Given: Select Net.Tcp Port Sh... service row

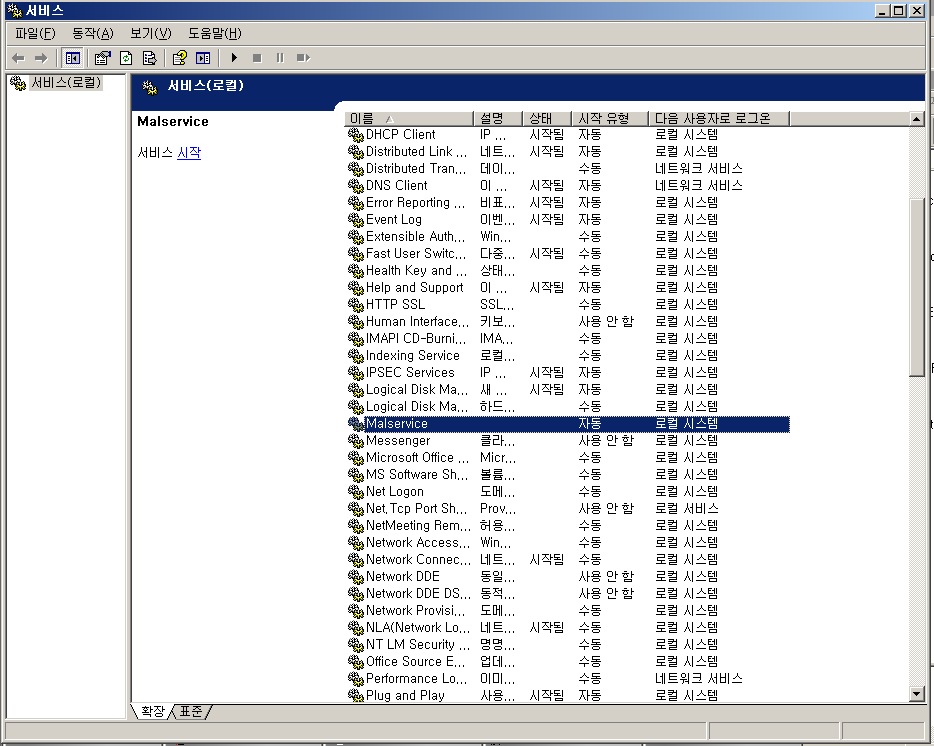Looking at the screenshot, I should tap(568, 509).
